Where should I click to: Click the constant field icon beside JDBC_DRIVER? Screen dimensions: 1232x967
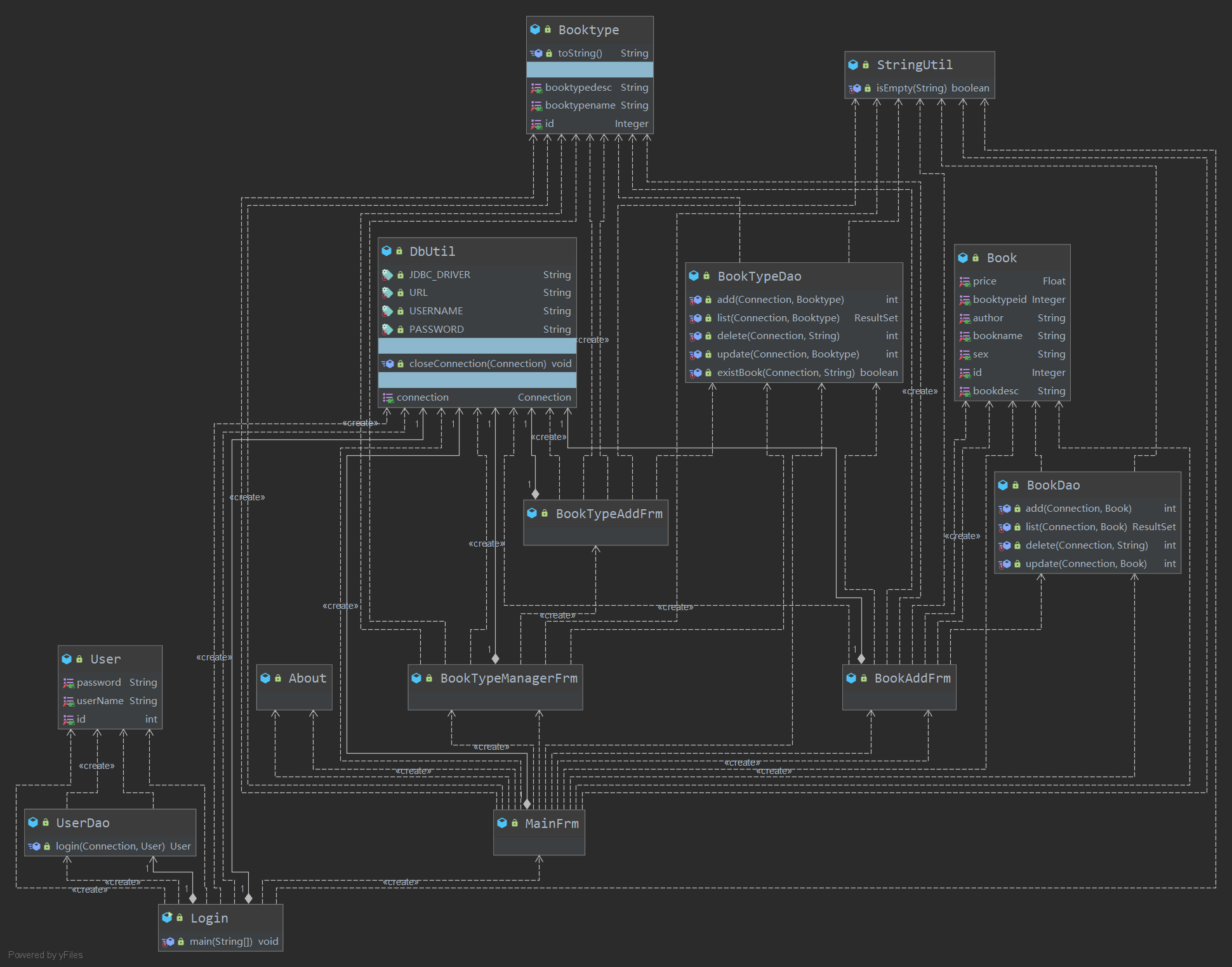pyautogui.click(x=387, y=275)
